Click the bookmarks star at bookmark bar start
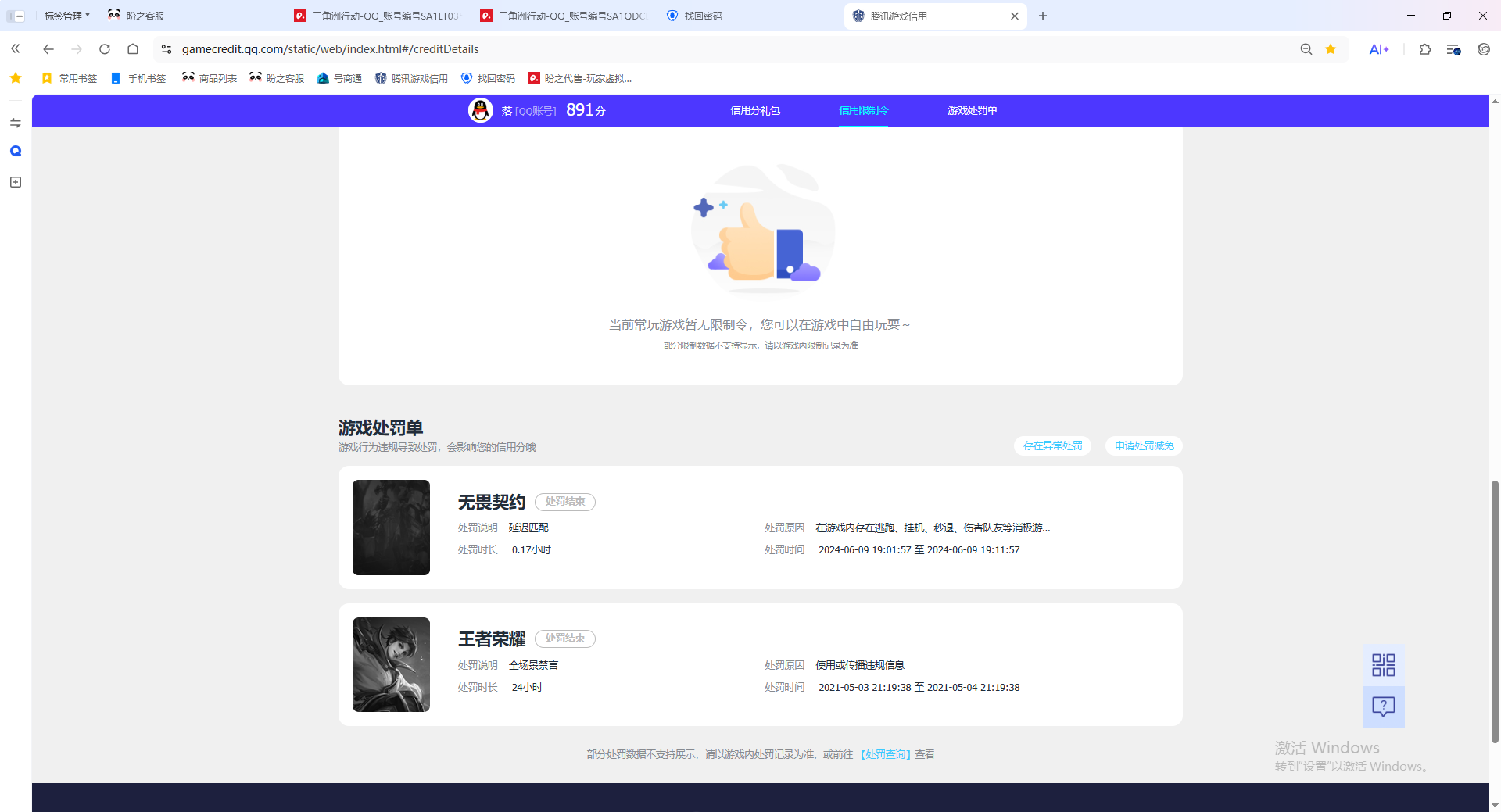 click(16, 78)
